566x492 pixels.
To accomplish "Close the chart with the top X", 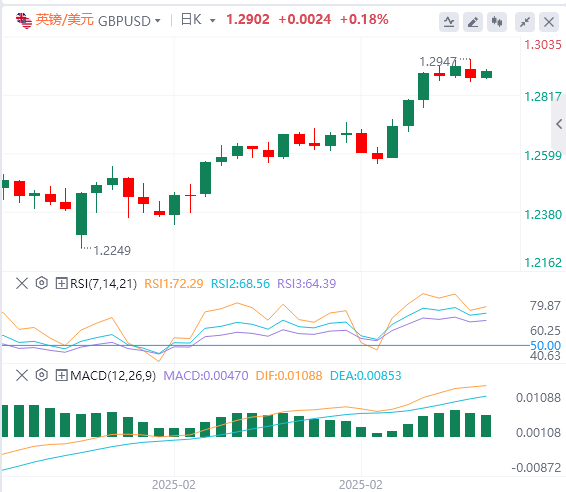I will tap(549, 22).
